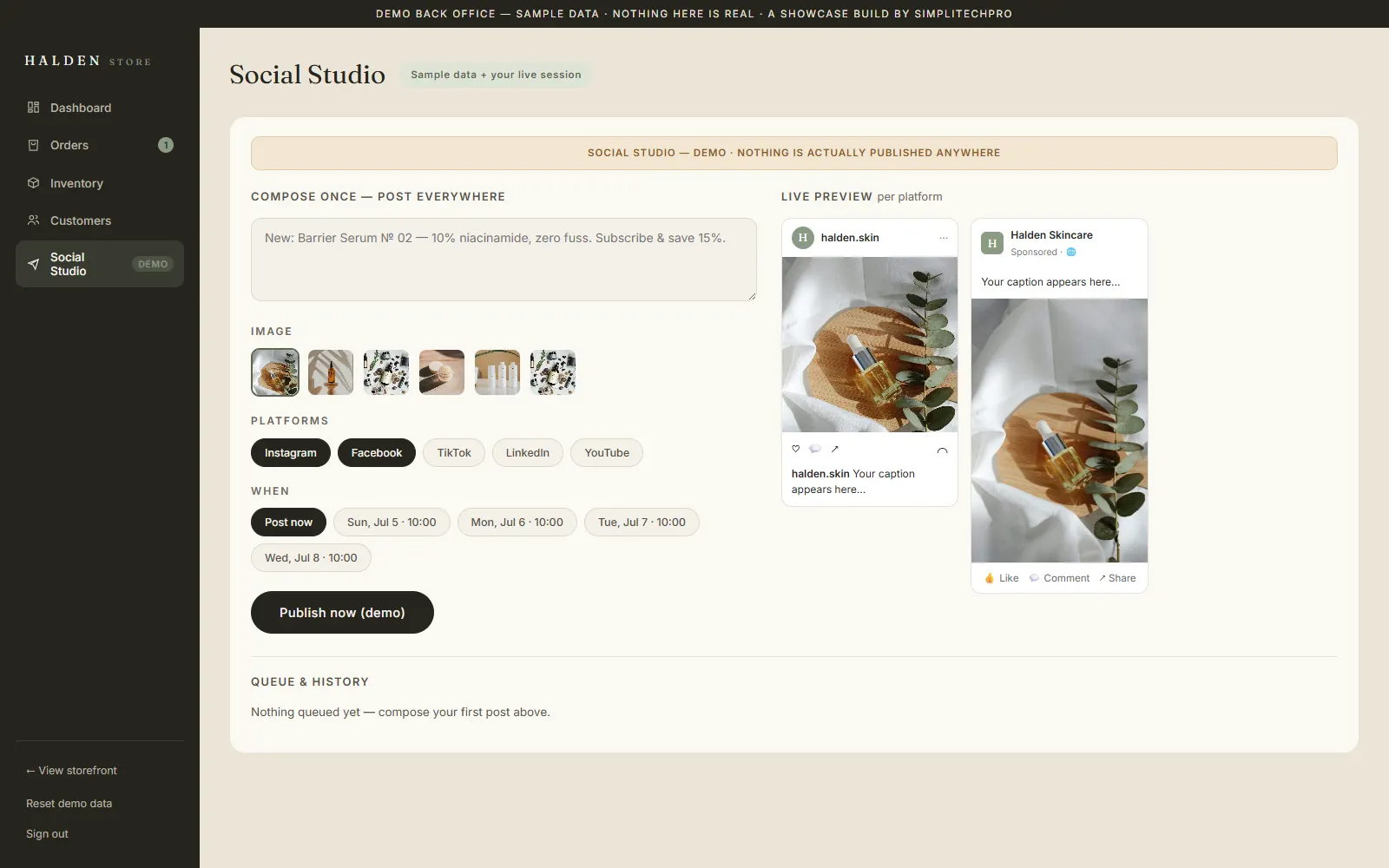Open Dashboard from the sidebar
Image resolution: width=1389 pixels, height=868 pixels.
click(x=100, y=108)
